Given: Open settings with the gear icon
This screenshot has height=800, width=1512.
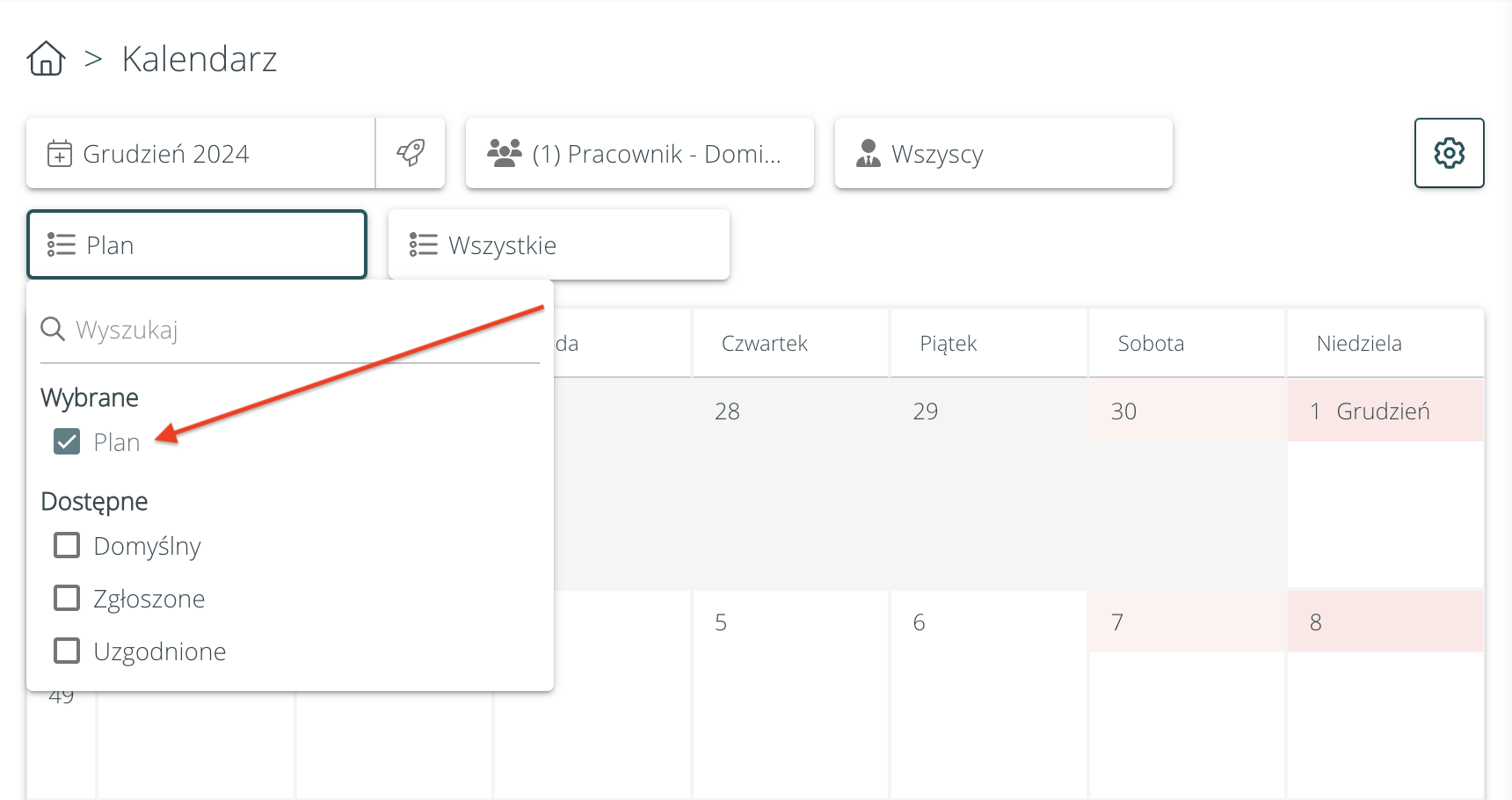Looking at the screenshot, I should coord(1449,153).
